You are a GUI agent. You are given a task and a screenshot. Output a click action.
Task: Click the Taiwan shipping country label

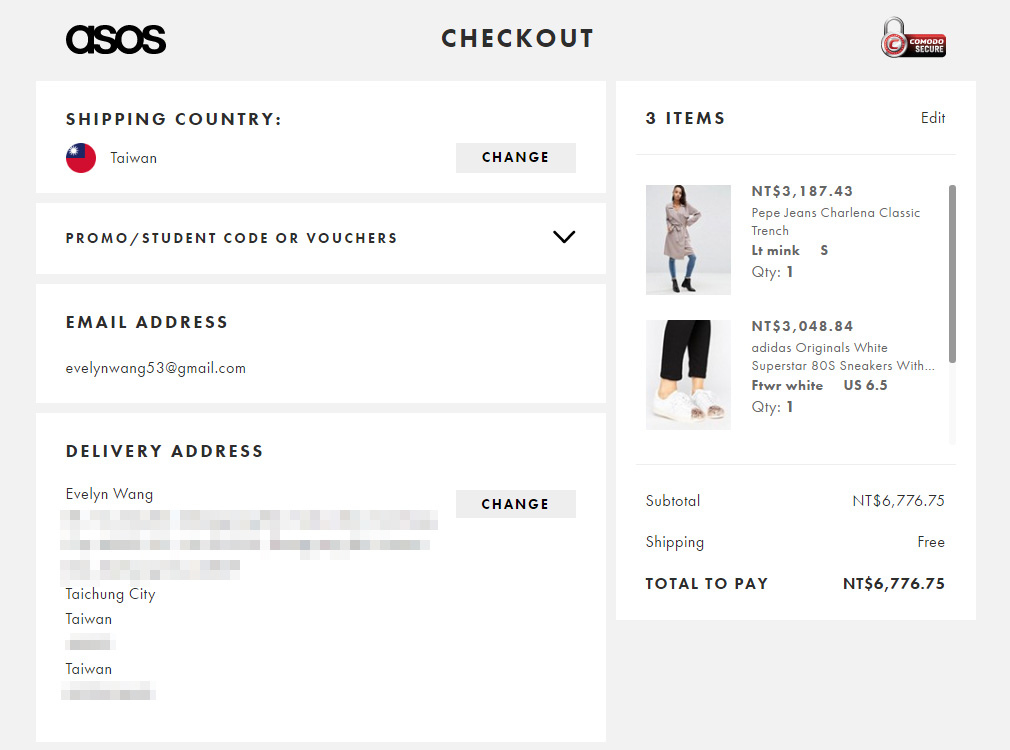tap(133, 159)
